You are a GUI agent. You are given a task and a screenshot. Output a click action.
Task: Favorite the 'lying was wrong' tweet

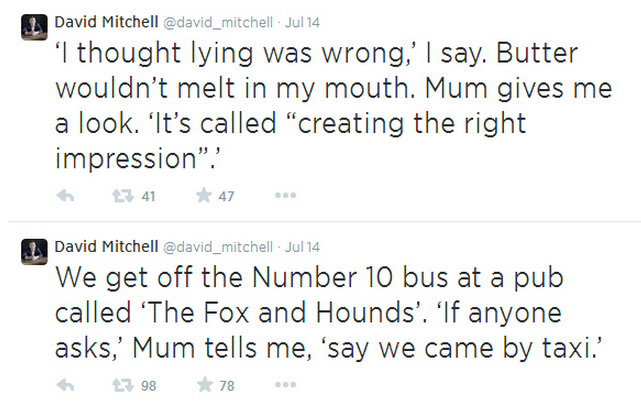[x=204, y=195]
